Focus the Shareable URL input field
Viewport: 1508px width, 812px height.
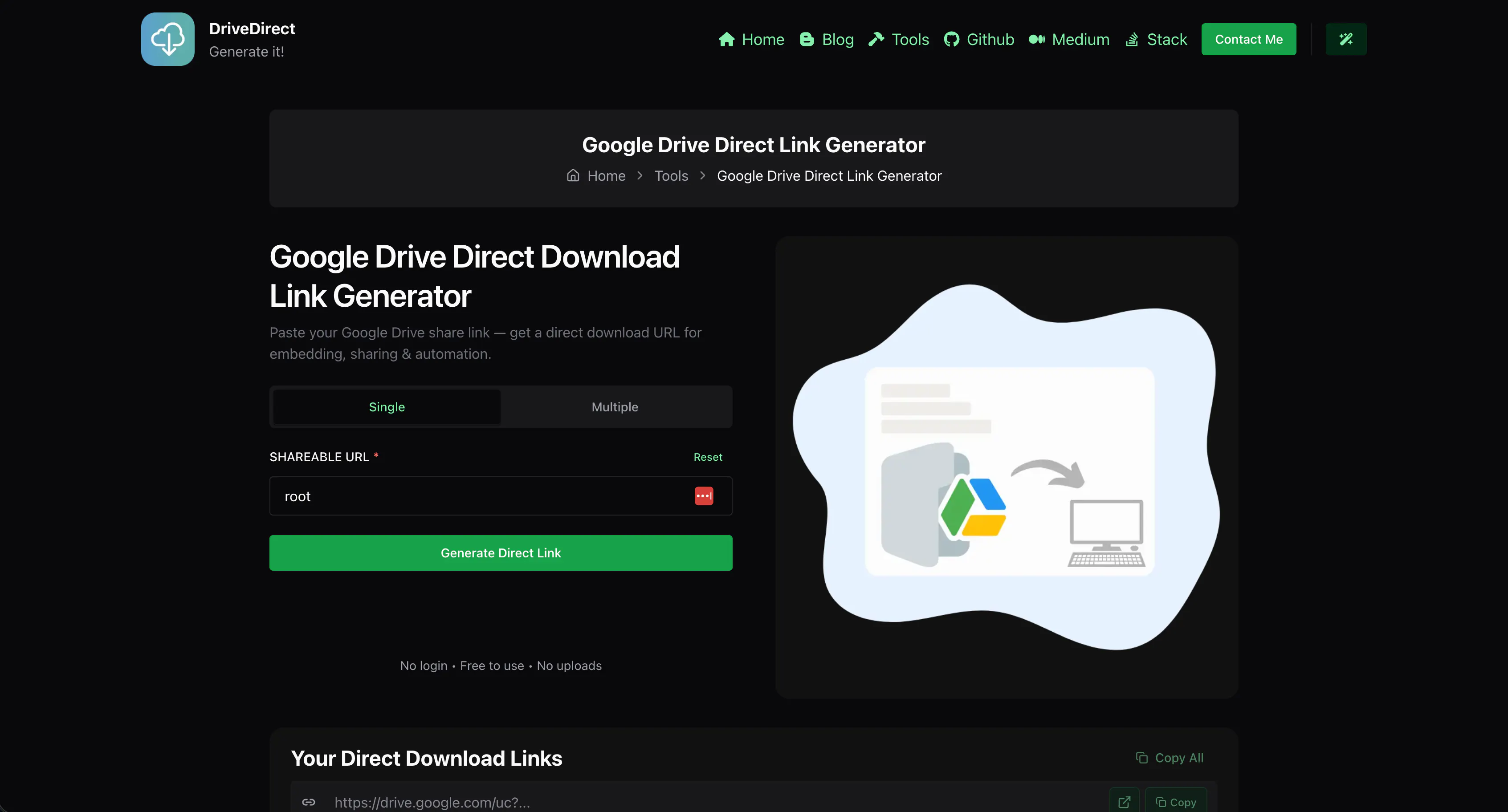[x=501, y=496]
